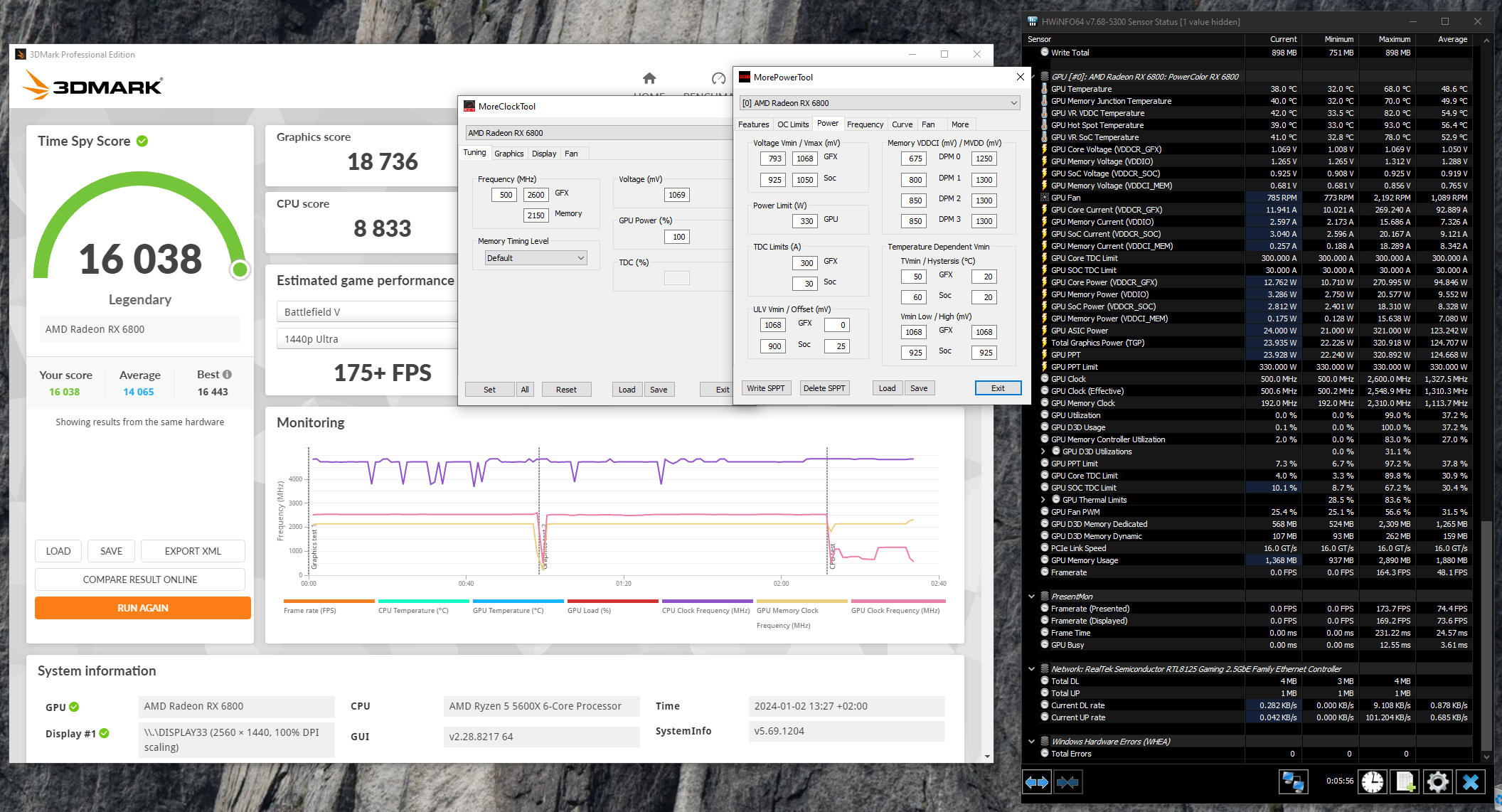Image resolution: width=1502 pixels, height=812 pixels.
Task: Click Write SPPT in MorePowerTool
Action: (765, 388)
